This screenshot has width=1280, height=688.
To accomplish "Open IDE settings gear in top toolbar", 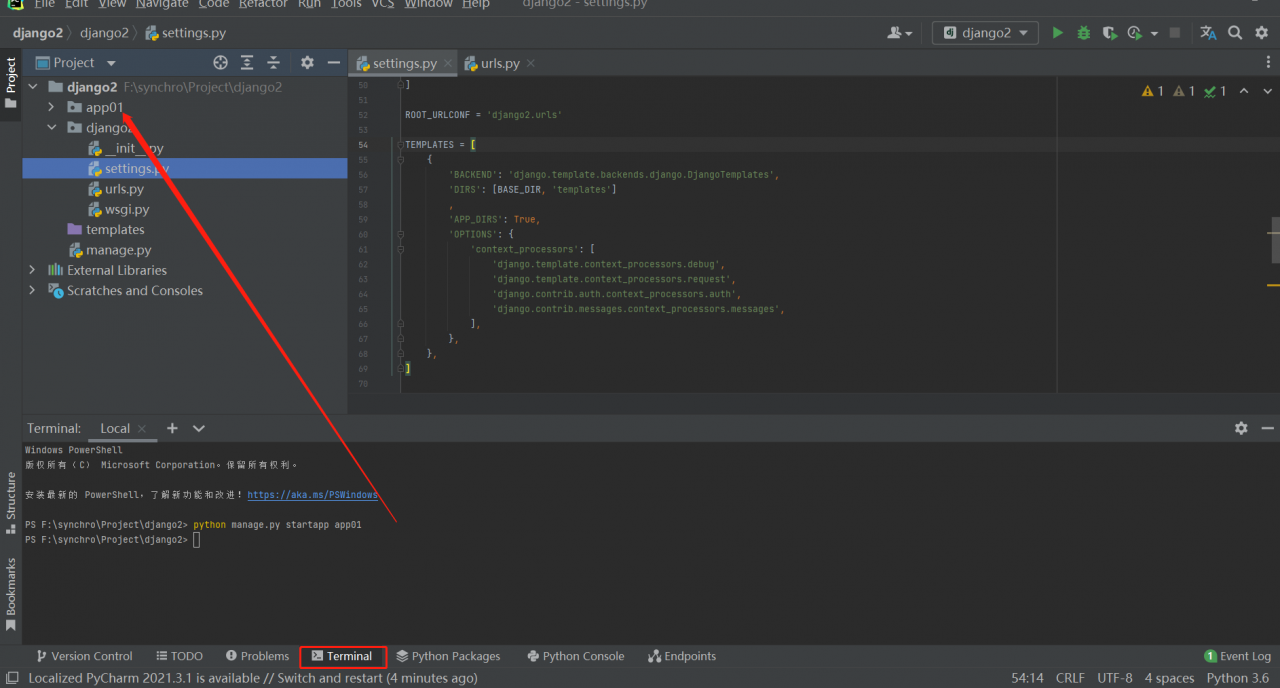I will click(1261, 33).
